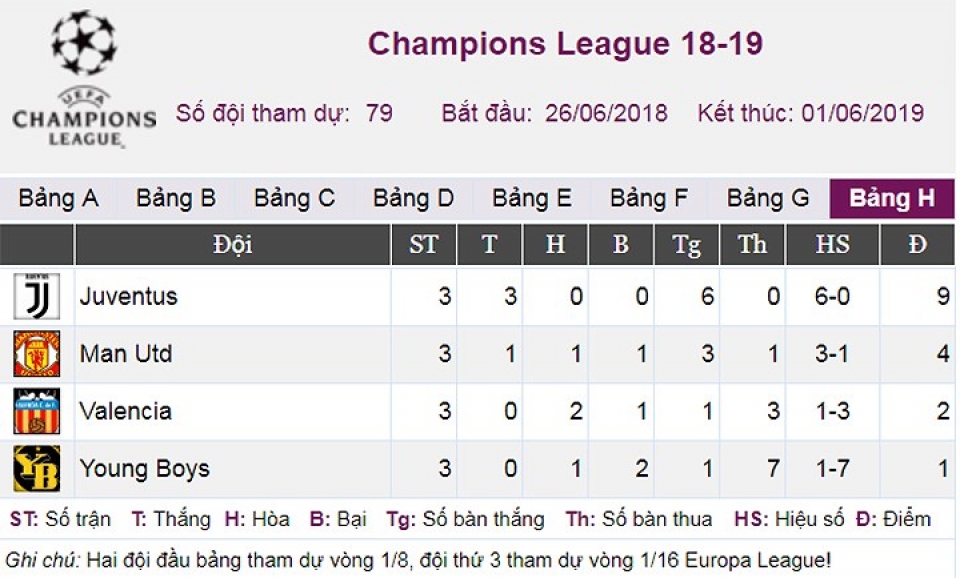Click the Valencia team name
Viewport: 960px width, 578px height.
coord(125,411)
